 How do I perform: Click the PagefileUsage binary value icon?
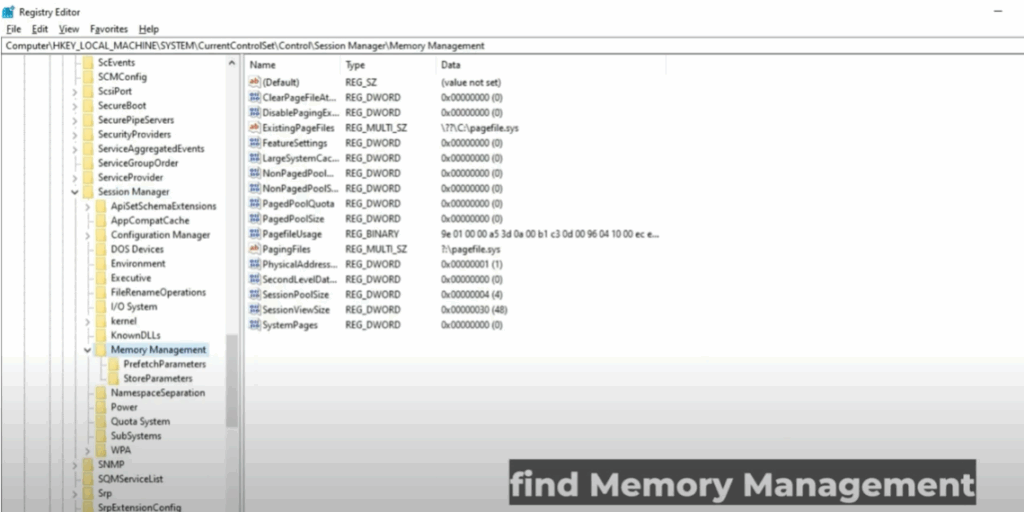point(255,234)
